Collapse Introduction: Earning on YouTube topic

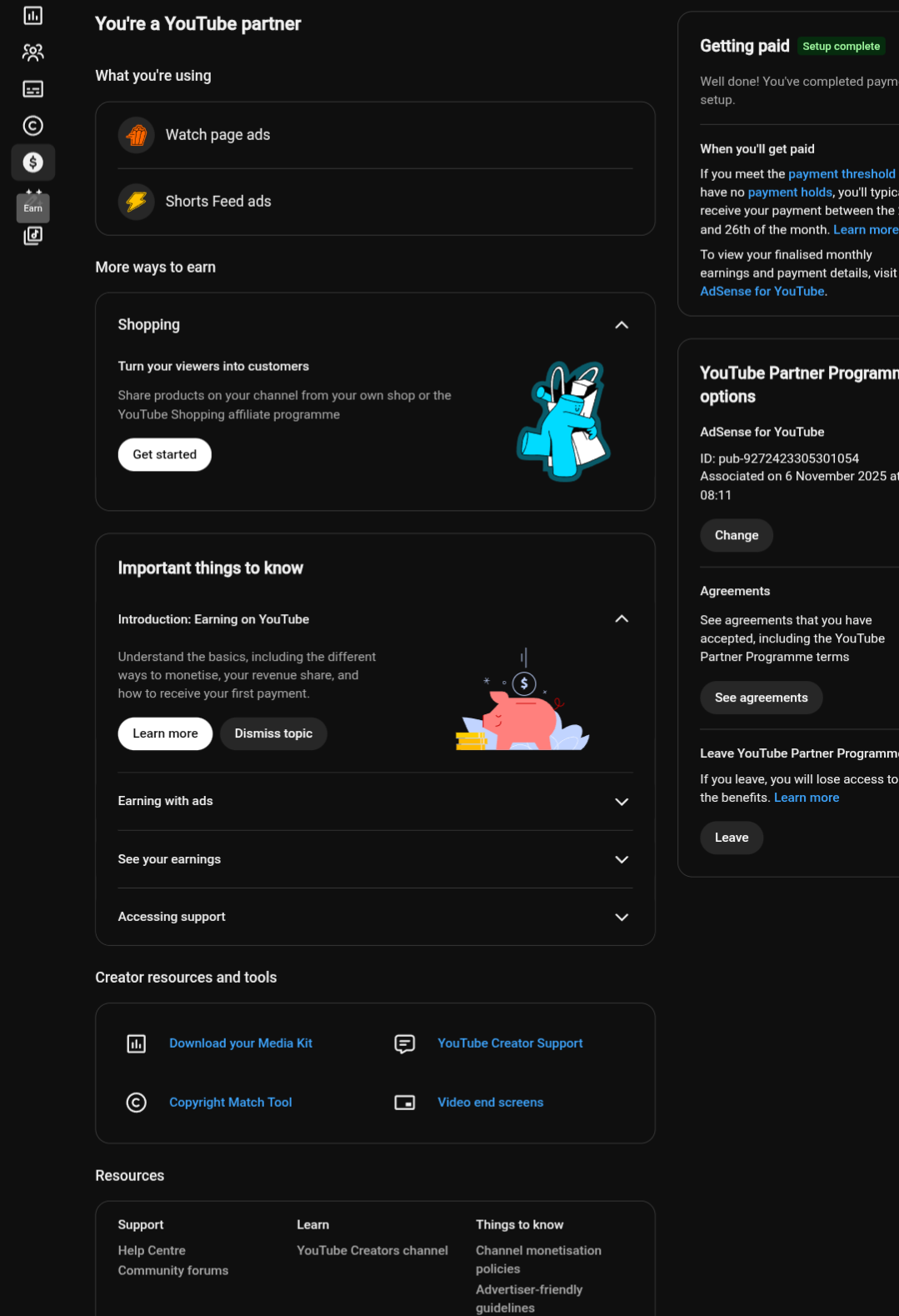coord(622,619)
